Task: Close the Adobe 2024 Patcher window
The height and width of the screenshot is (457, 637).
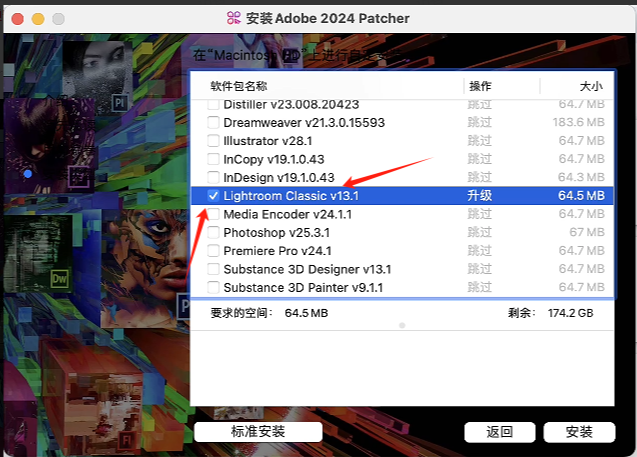Action: 17,19
